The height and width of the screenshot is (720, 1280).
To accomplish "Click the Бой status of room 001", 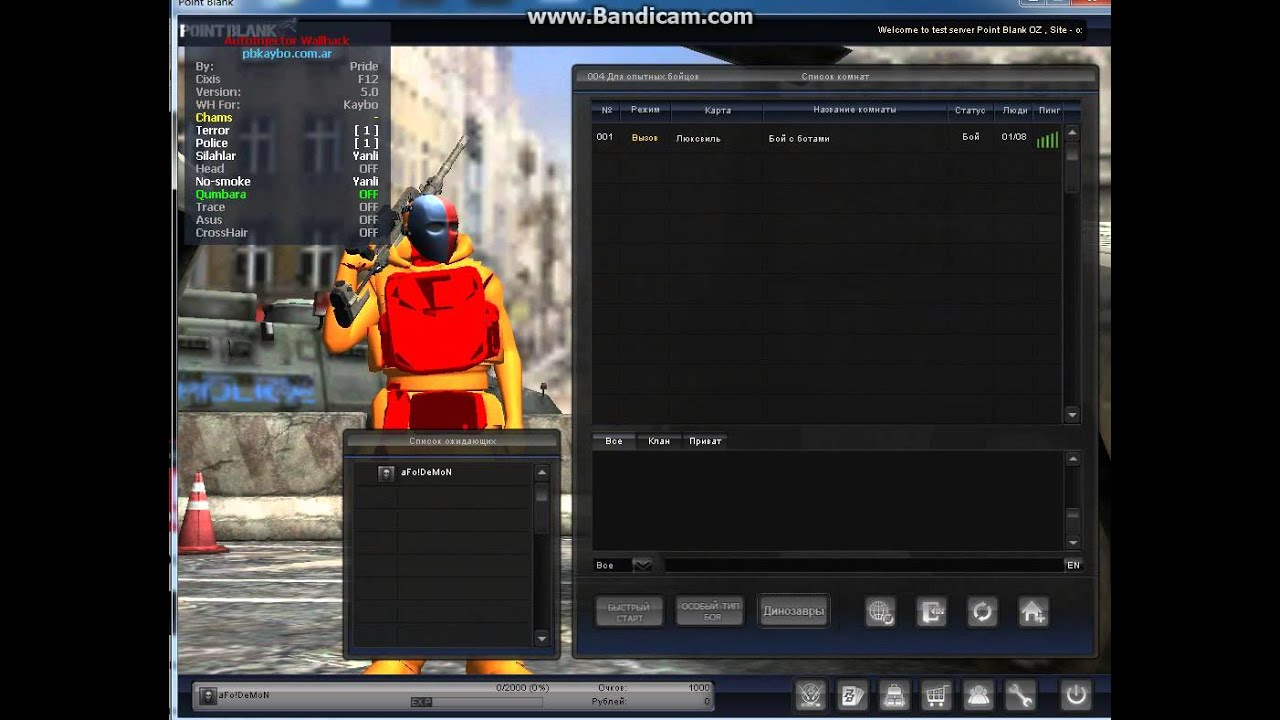I will pos(971,137).
